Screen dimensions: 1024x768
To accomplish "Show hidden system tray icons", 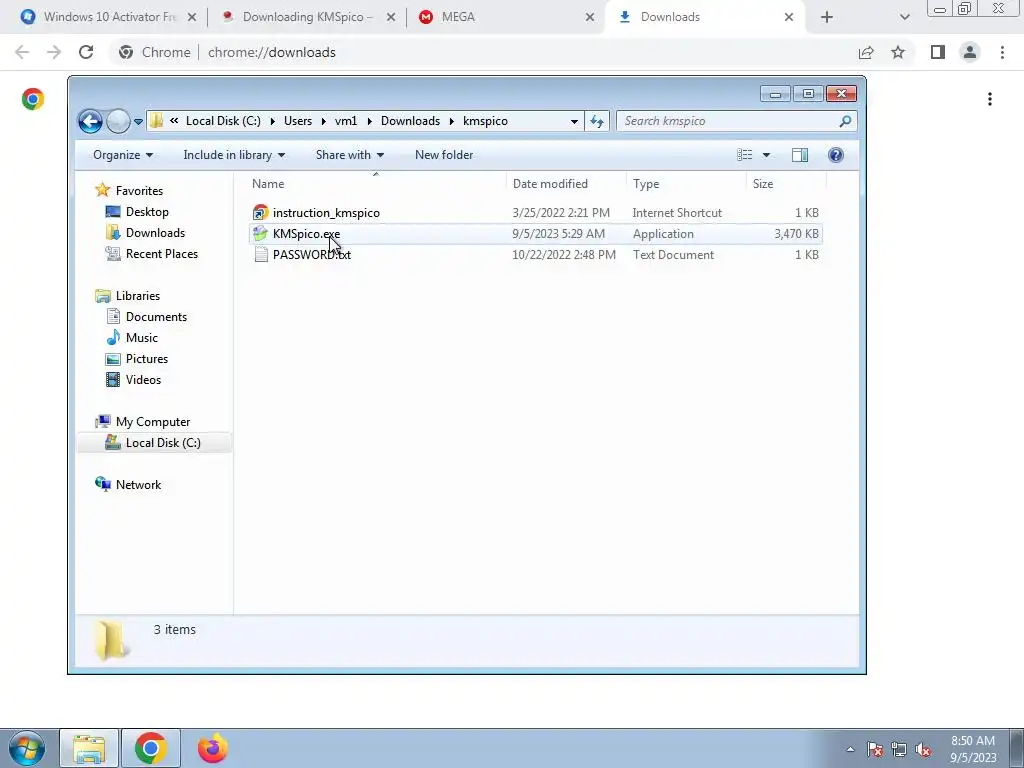I will (x=850, y=749).
